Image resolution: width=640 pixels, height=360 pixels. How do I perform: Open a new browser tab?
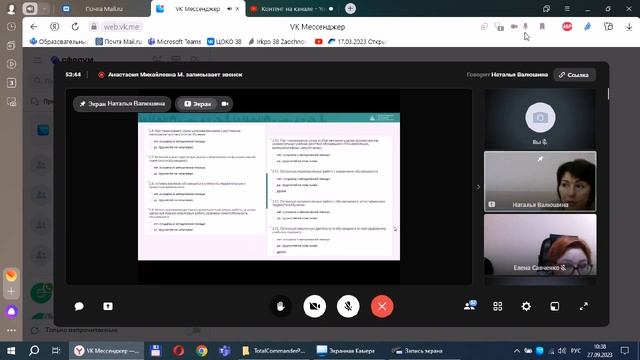[350, 9]
